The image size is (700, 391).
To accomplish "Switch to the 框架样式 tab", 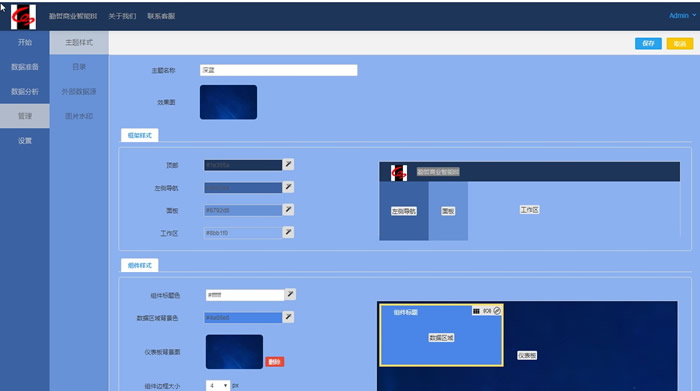I will click(x=140, y=135).
